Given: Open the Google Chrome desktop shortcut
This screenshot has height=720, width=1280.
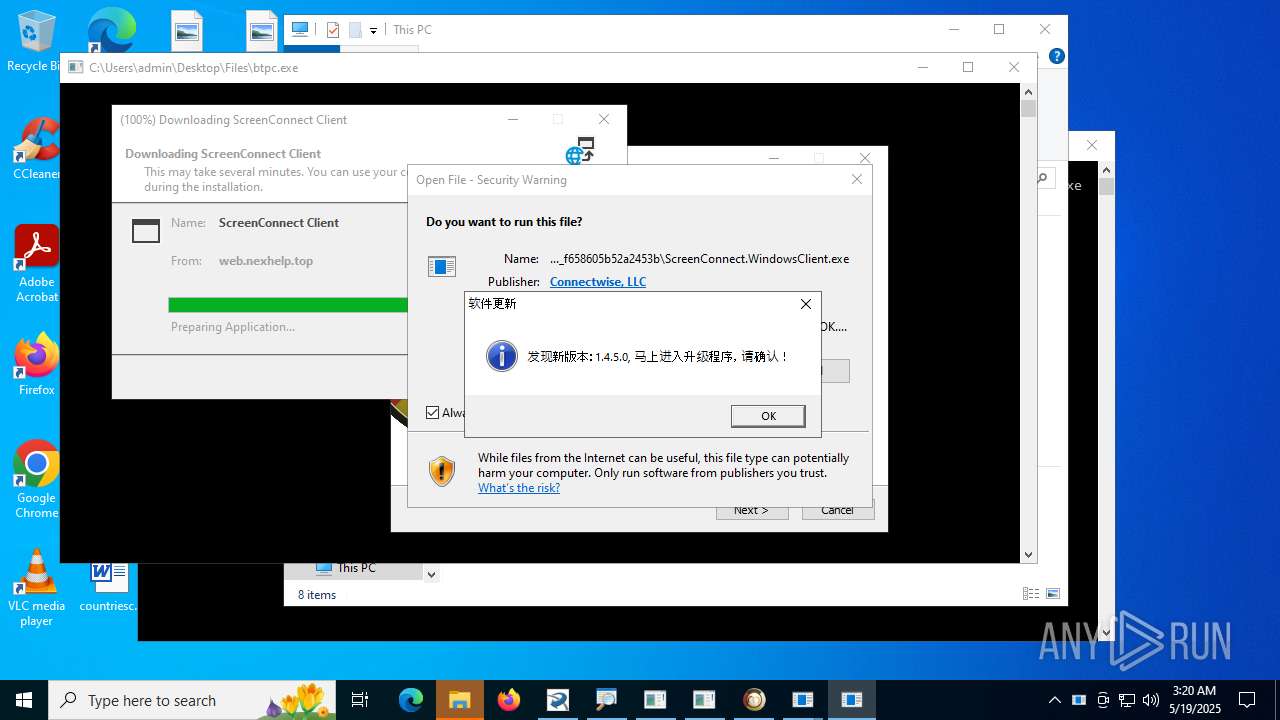Looking at the screenshot, I should [36, 480].
